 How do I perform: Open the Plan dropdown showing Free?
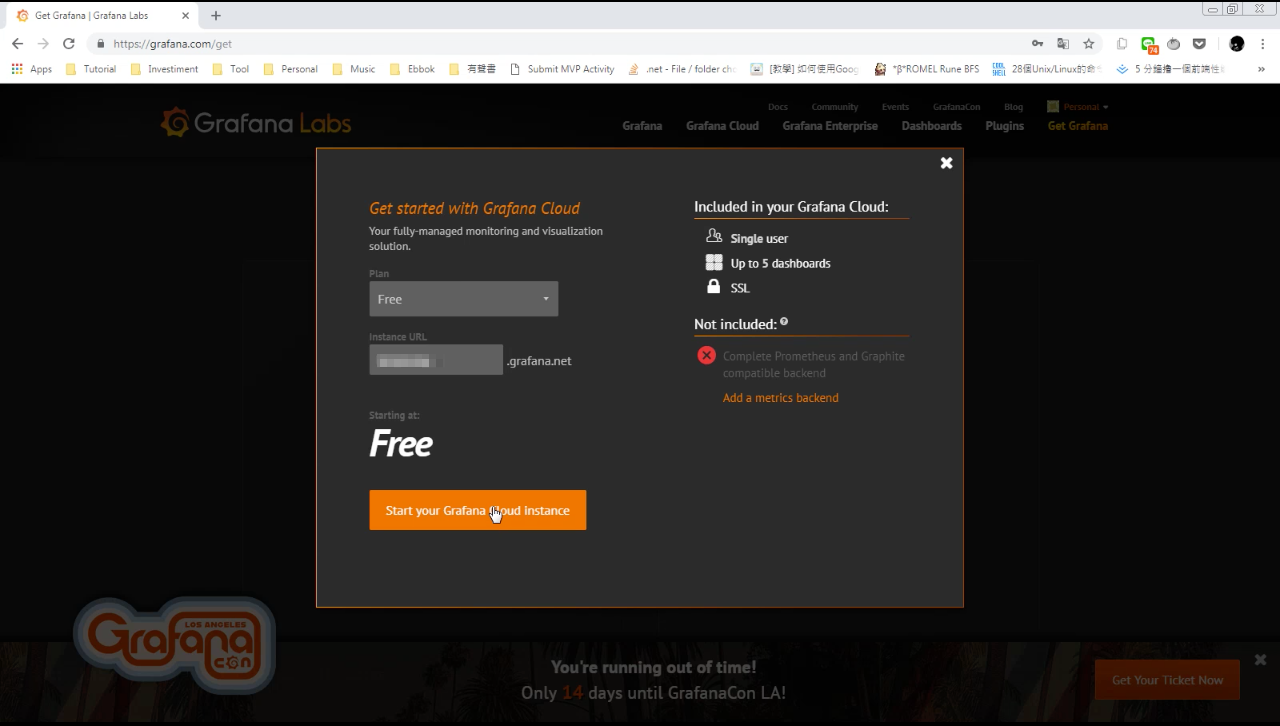(464, 299)
